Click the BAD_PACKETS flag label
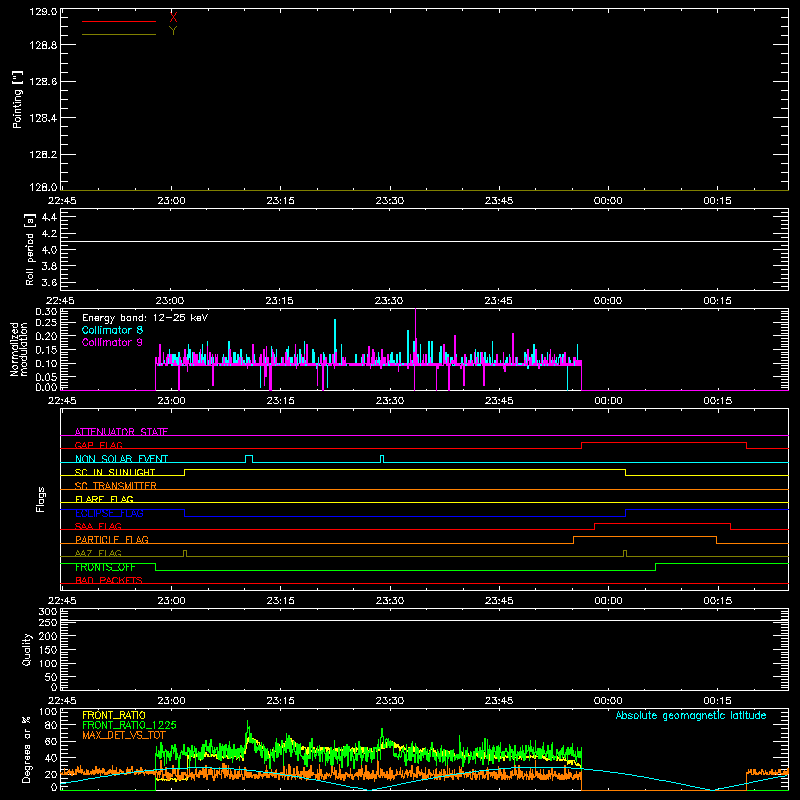The image size is (800, 800). coord(109,580)
